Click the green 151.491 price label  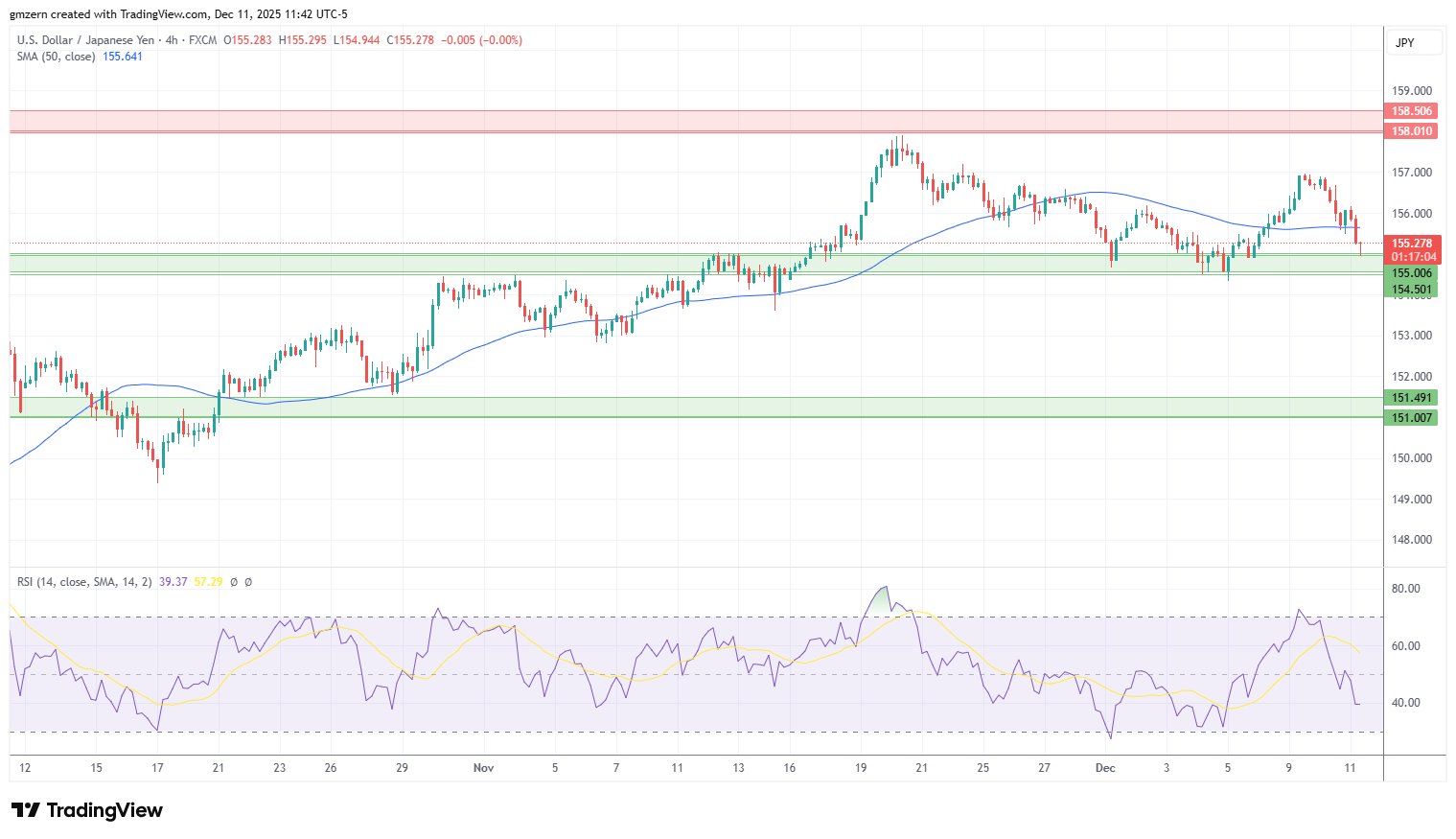coord(1411,398)
